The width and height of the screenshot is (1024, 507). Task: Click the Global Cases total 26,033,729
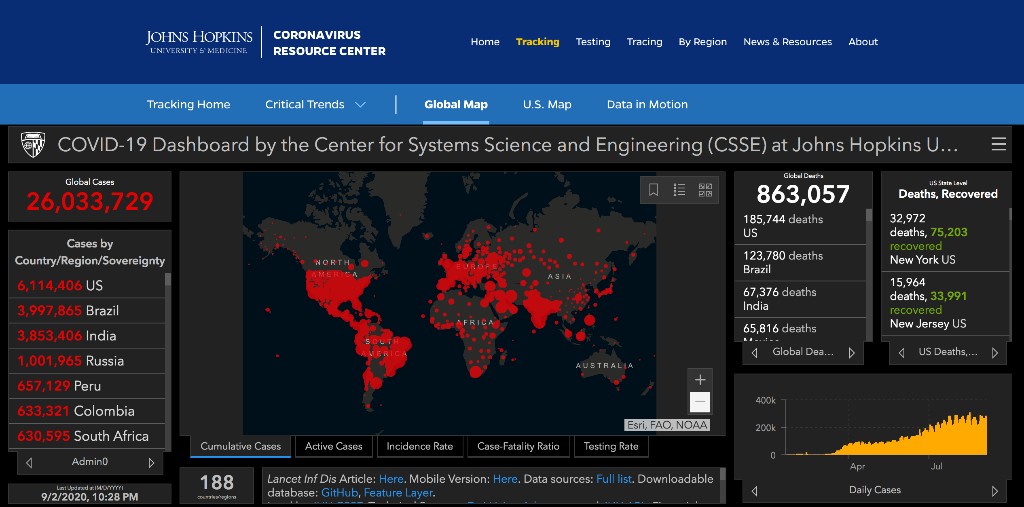click(x=90, y=202)
